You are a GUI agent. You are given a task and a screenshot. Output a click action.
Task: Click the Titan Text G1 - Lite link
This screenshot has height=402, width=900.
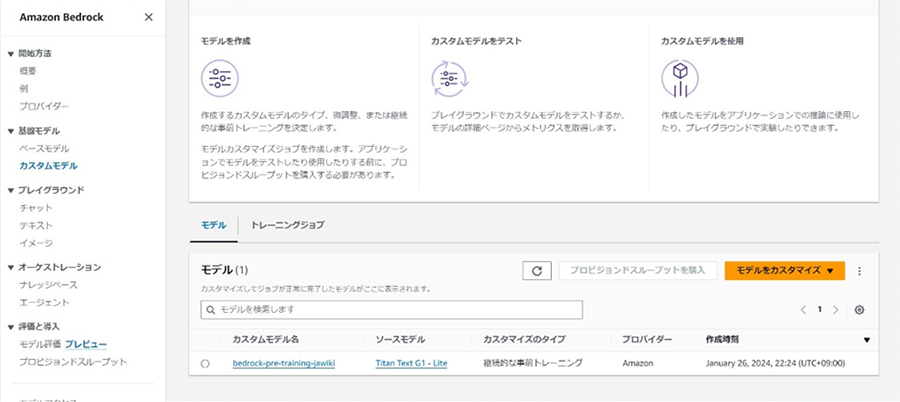pyautogui.click(x=411, y=364)
